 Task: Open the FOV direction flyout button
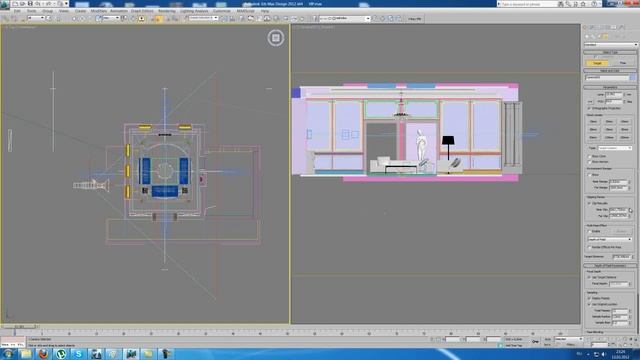pos(590,101)
